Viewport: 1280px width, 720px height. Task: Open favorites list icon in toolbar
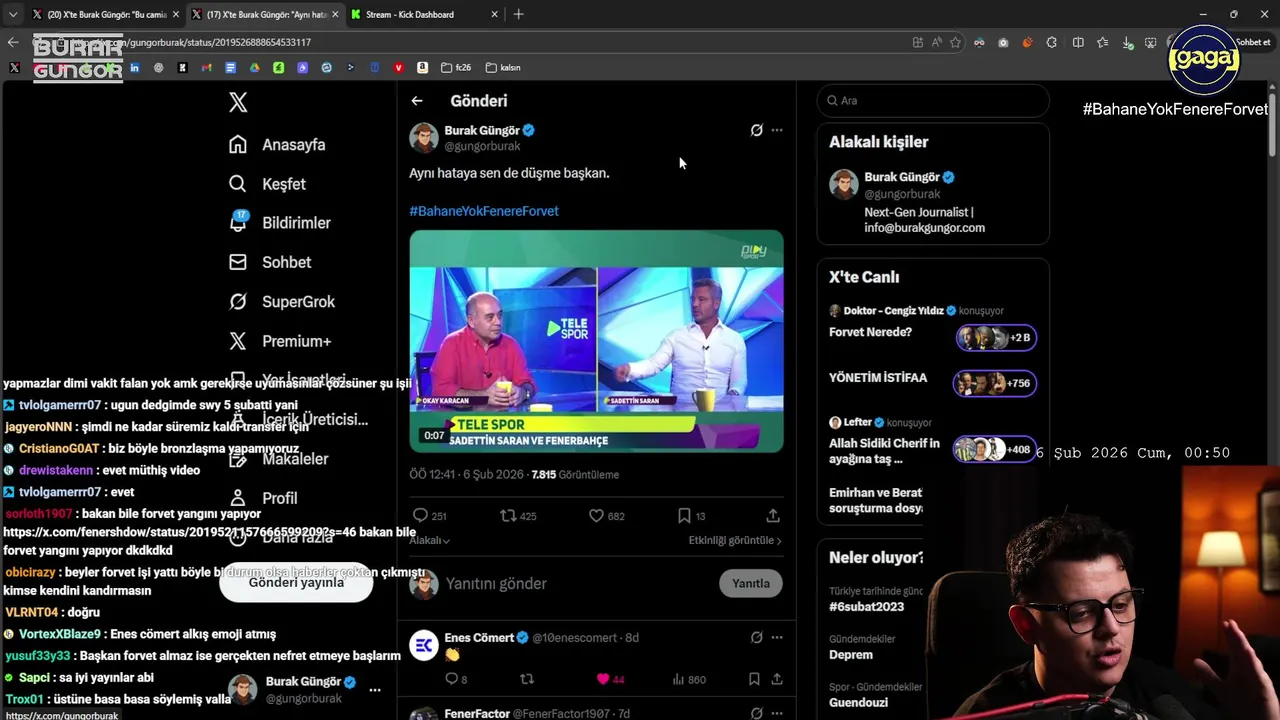coord(1102,42)
